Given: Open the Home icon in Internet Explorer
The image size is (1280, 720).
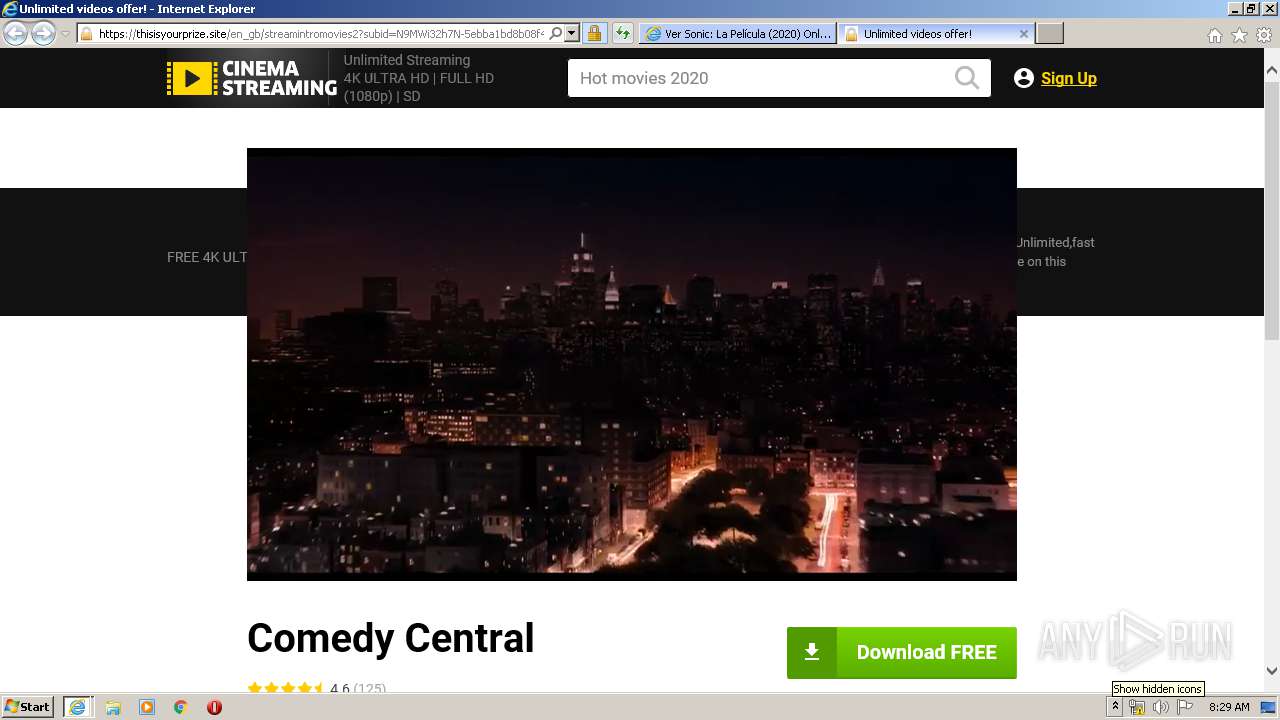Looking at the screenshot, I should (x=1214, y=35).
